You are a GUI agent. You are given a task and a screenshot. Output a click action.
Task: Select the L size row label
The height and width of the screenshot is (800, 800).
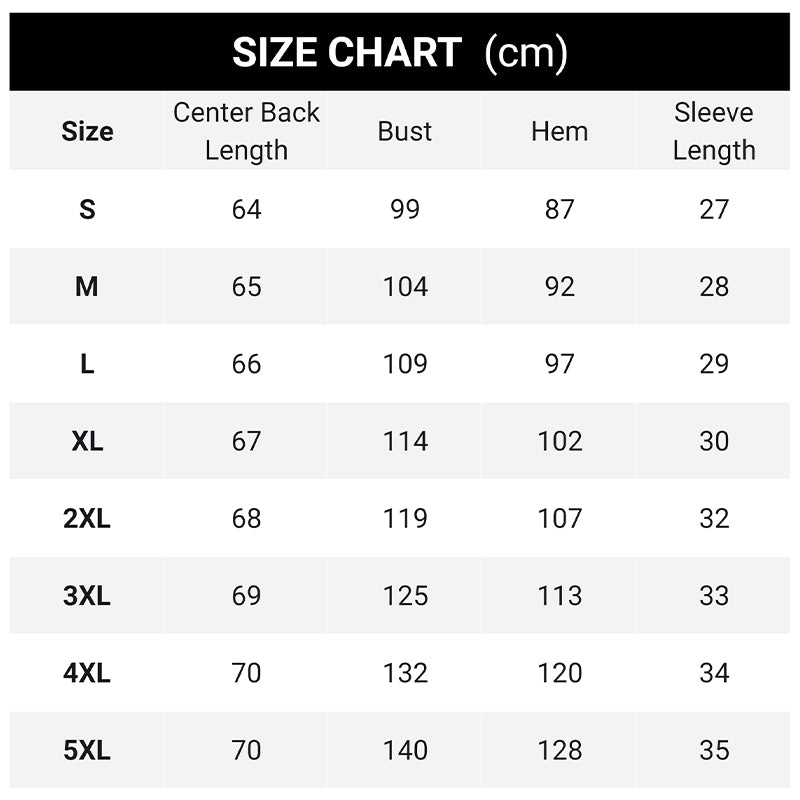[87, 364]
